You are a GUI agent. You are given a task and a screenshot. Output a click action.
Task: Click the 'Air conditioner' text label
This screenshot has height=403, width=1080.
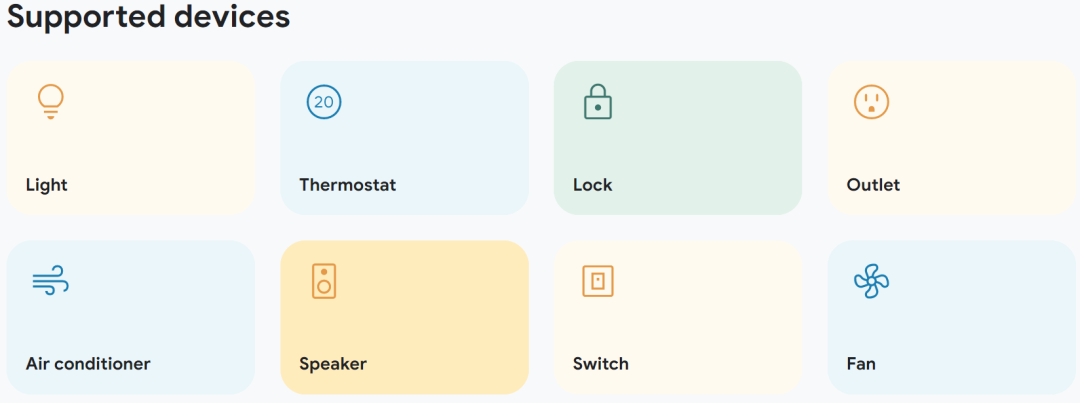point(88,363)
